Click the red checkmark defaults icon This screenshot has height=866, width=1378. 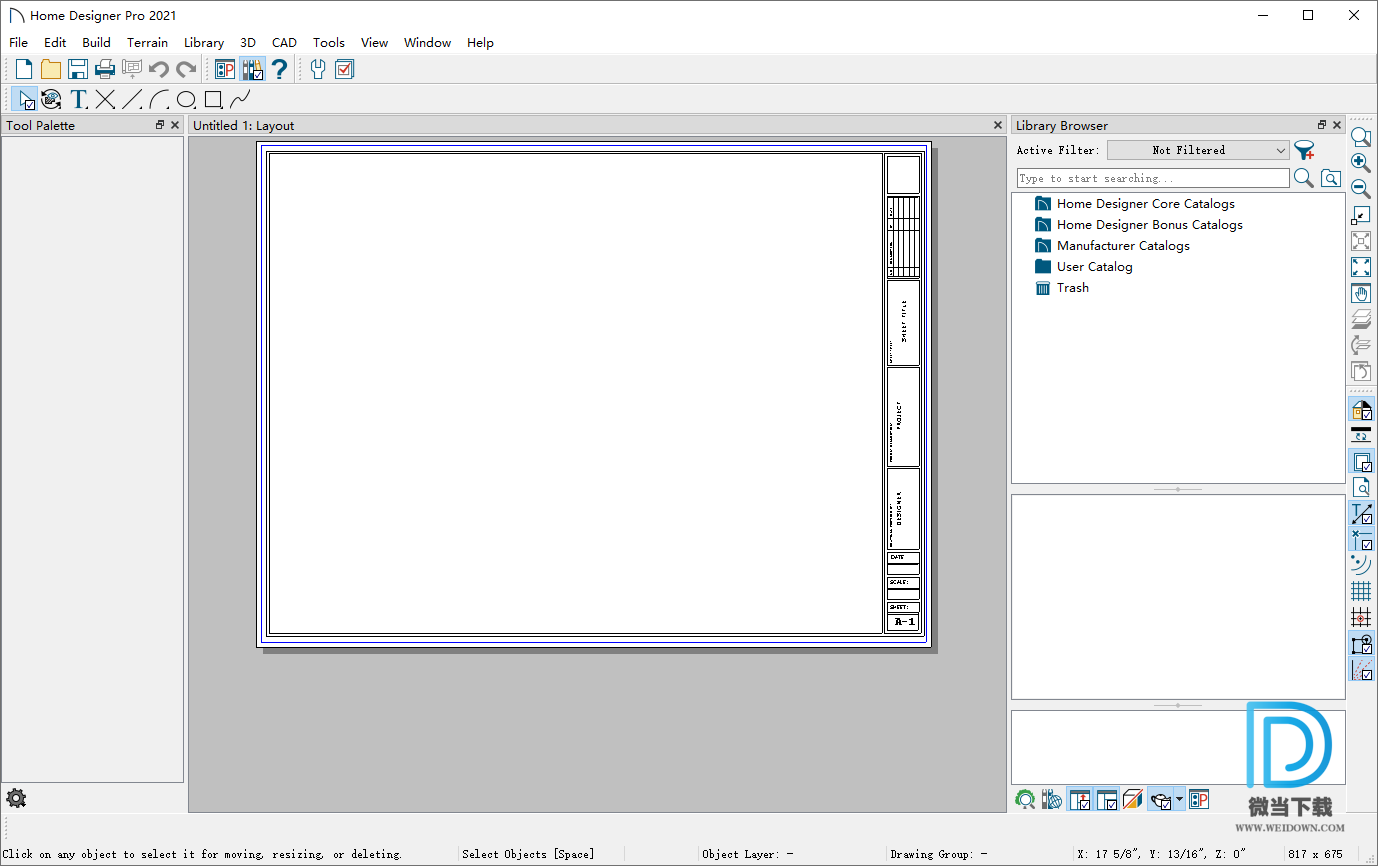click(345, 69)
